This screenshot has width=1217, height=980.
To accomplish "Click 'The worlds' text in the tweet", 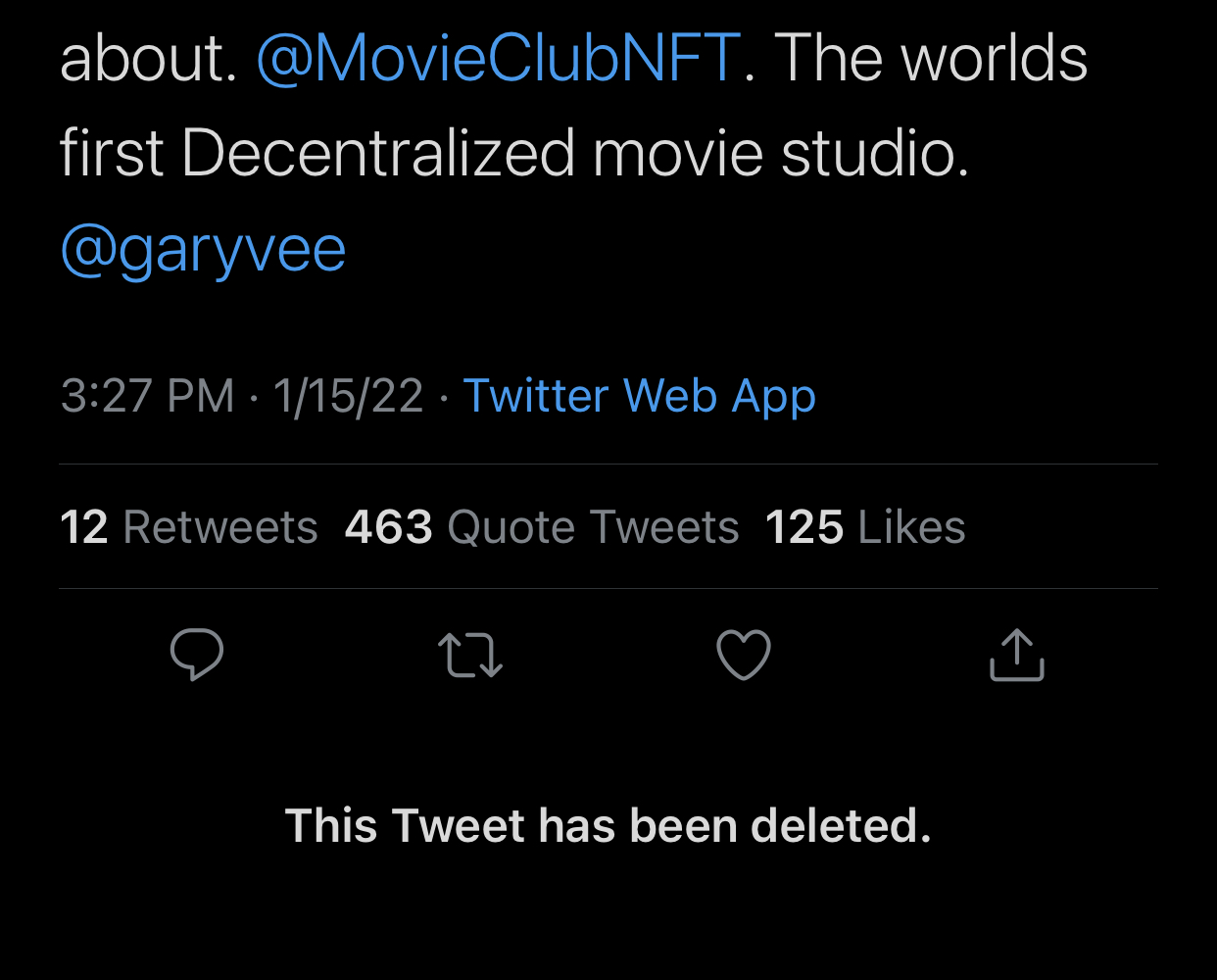I will [x=931, y=58].
